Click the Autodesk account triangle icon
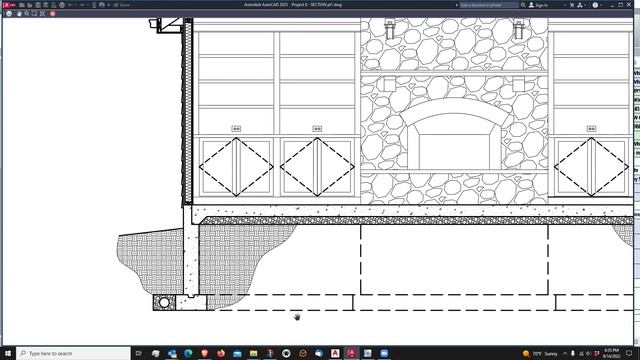 (x=580, y=5)
